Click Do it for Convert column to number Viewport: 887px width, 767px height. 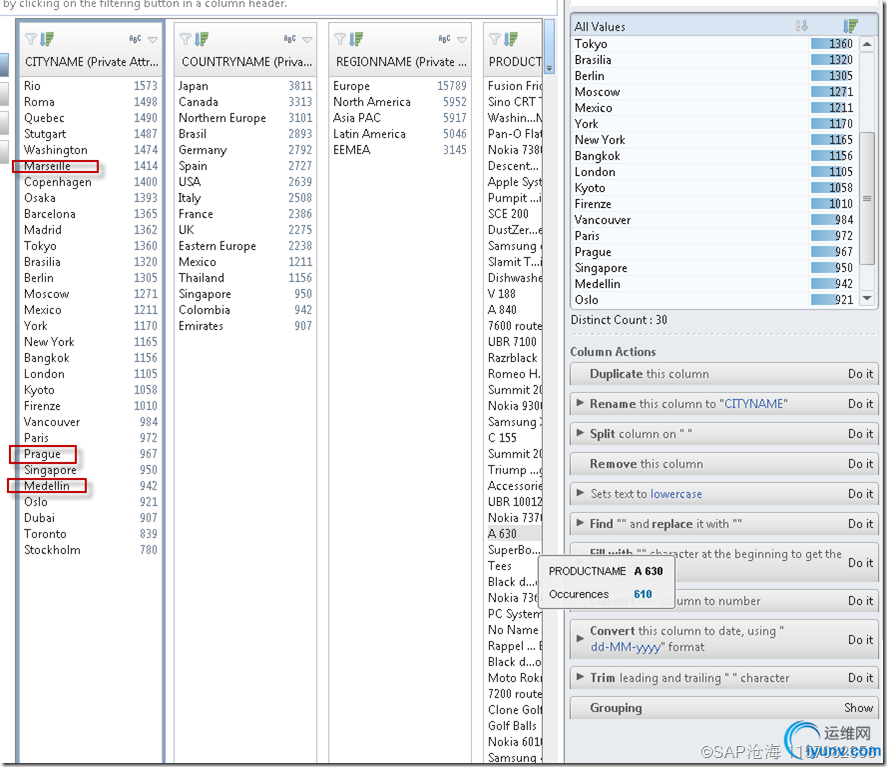860,601
